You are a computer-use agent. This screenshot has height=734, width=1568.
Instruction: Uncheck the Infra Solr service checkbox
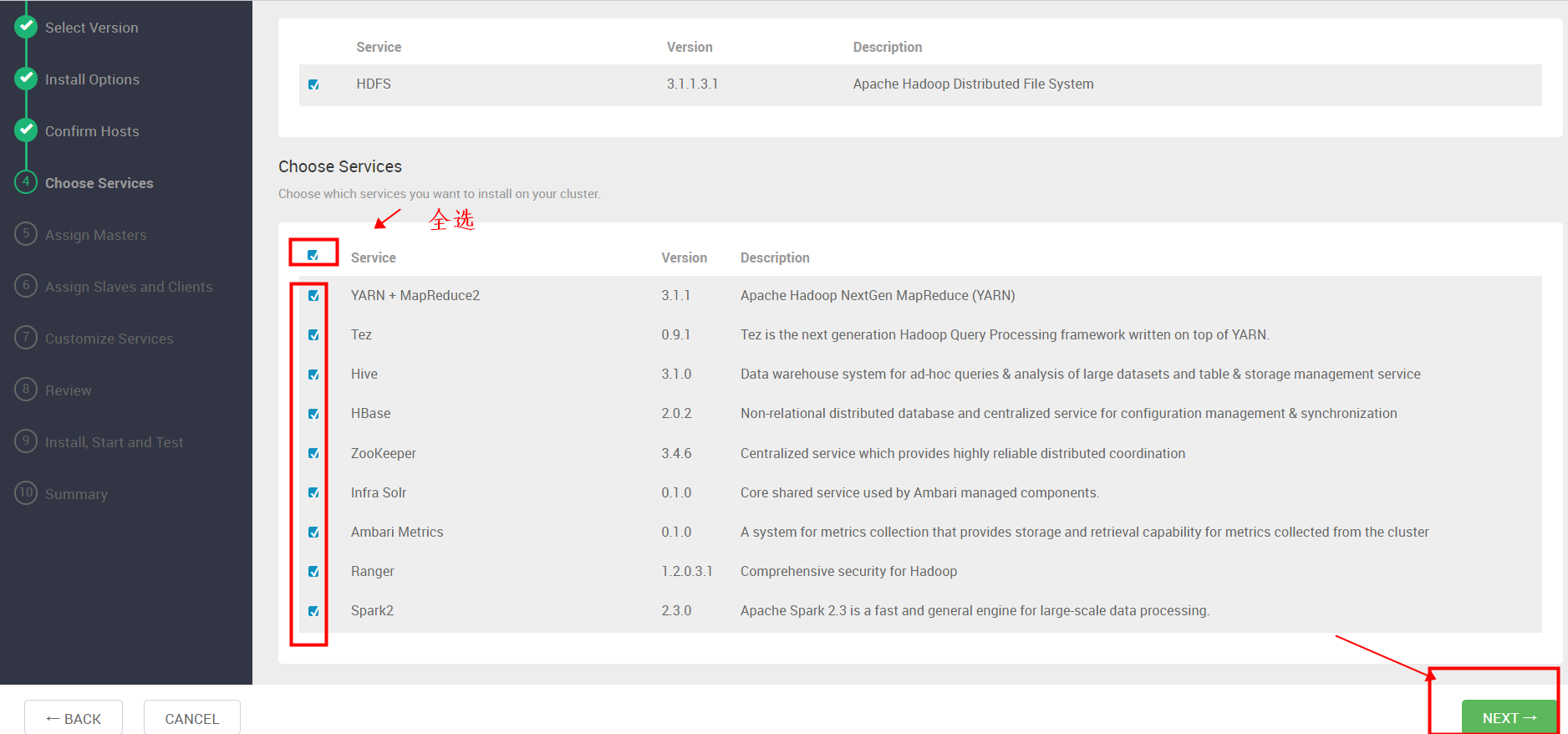click(x=313, y=492)
